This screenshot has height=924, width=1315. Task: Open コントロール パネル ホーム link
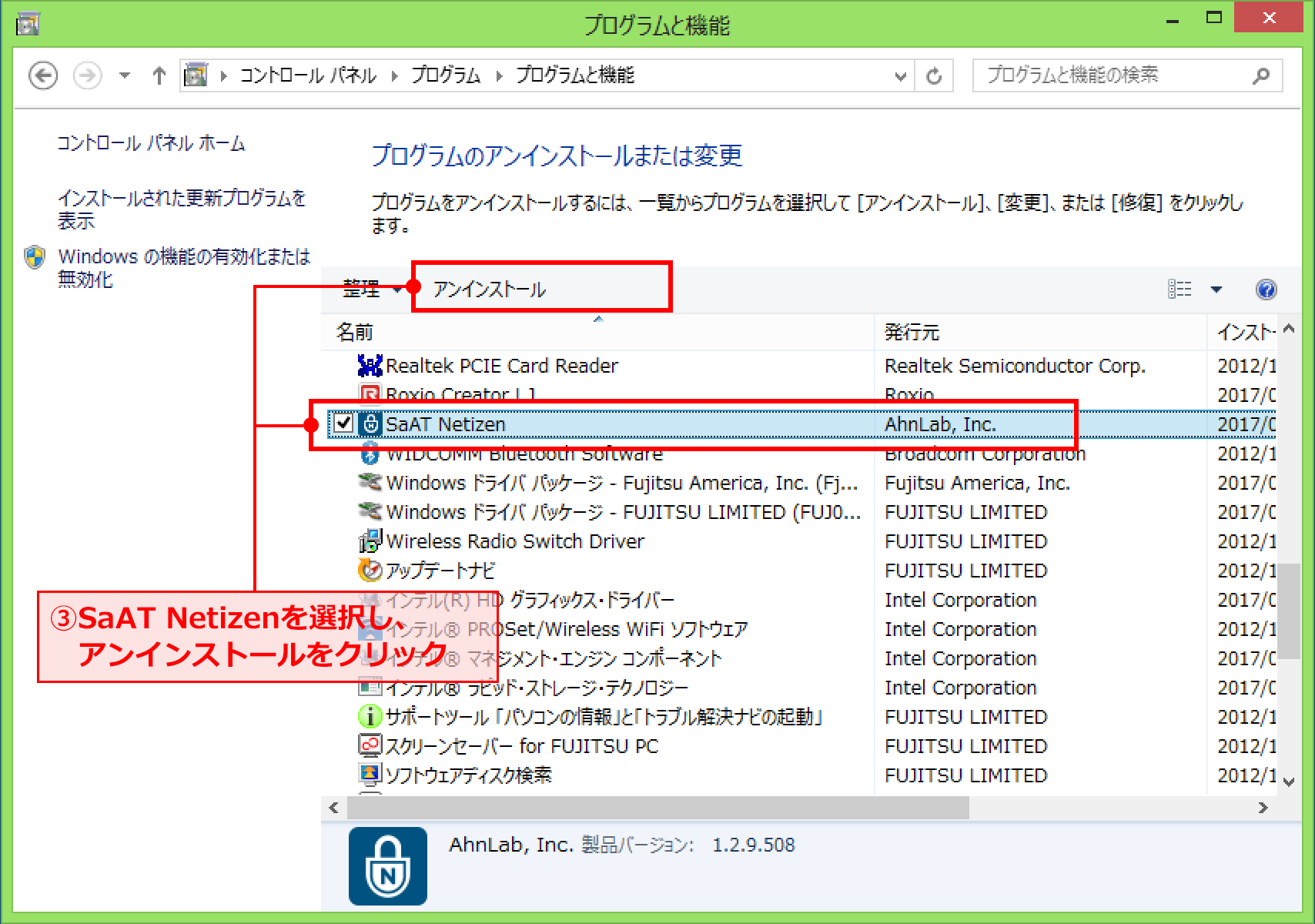pyautogui.click(x=151, y=143)
